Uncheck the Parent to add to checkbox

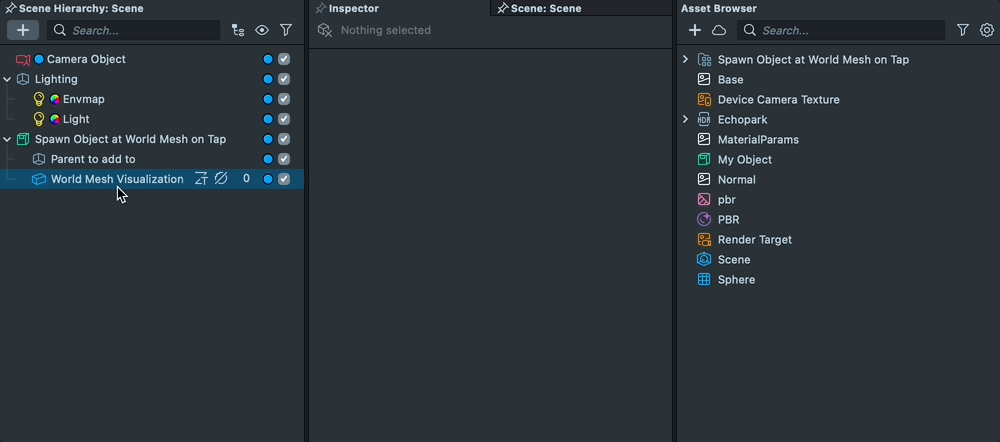coord(284,159)
